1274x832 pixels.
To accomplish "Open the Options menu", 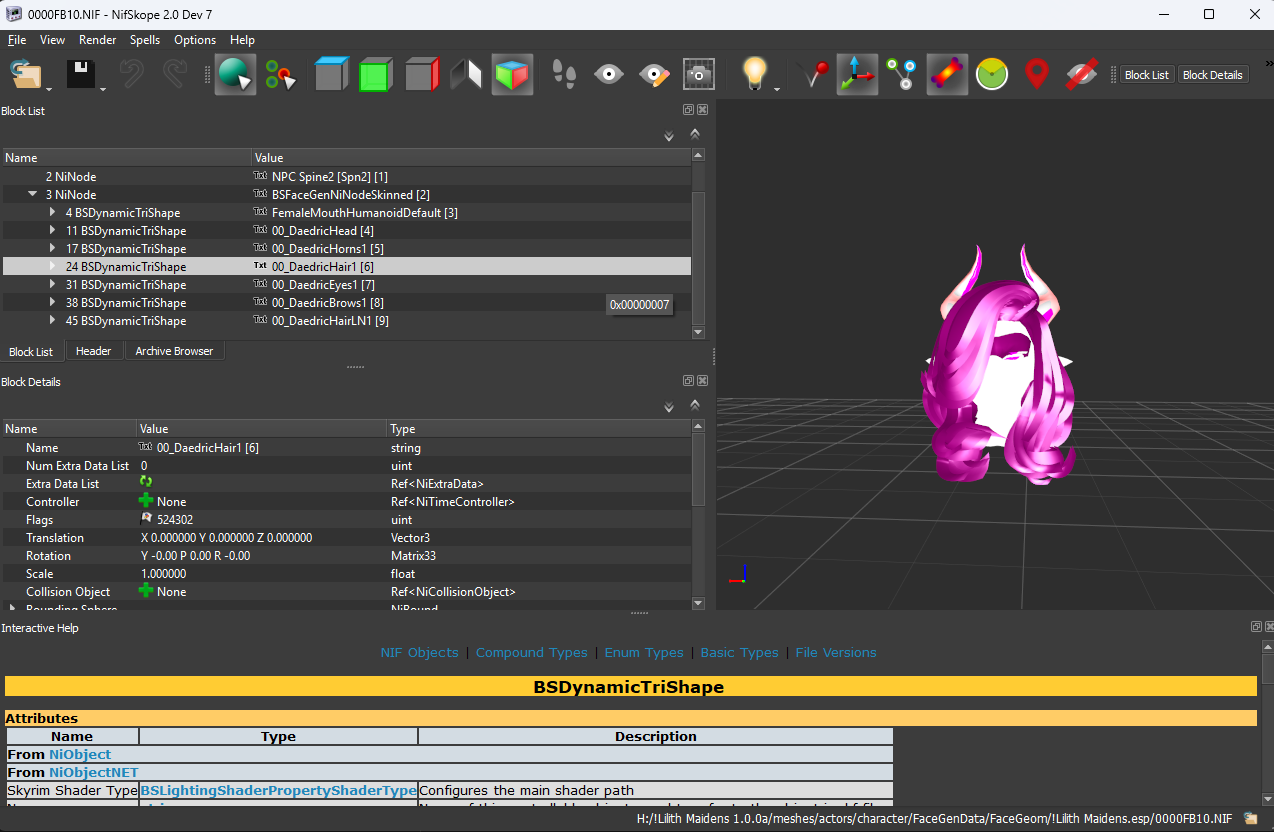I will click(195, 40).
